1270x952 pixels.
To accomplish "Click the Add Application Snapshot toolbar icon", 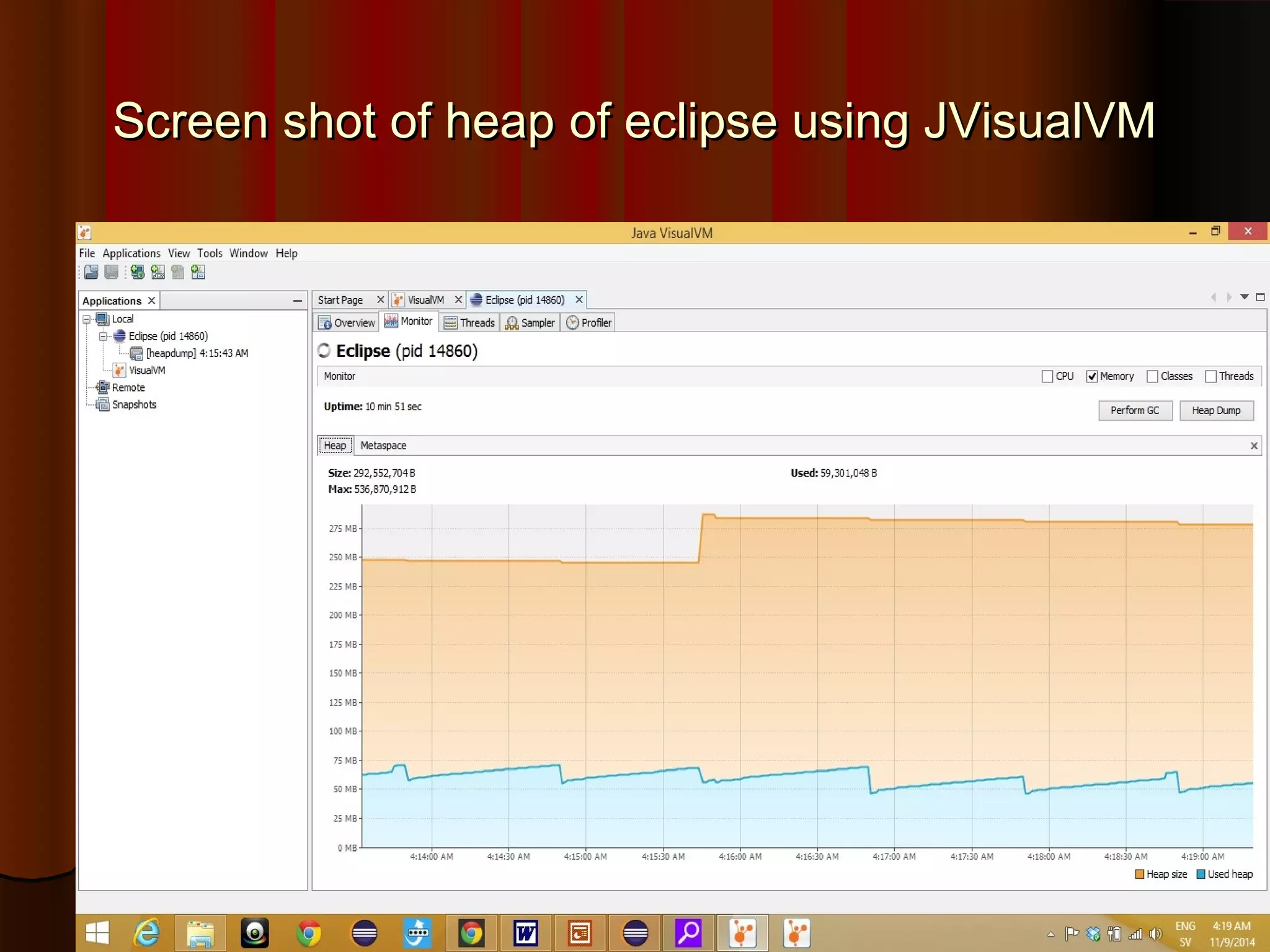I will 198,272.
